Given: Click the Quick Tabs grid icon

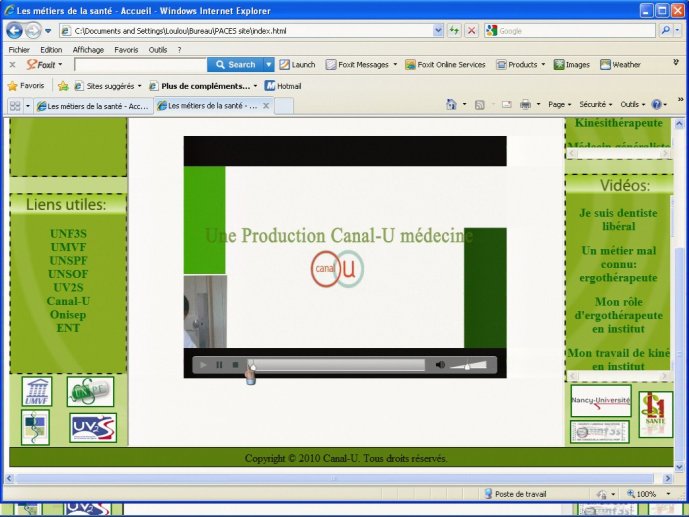Looking at the screenshot, I should click(15, 106).
